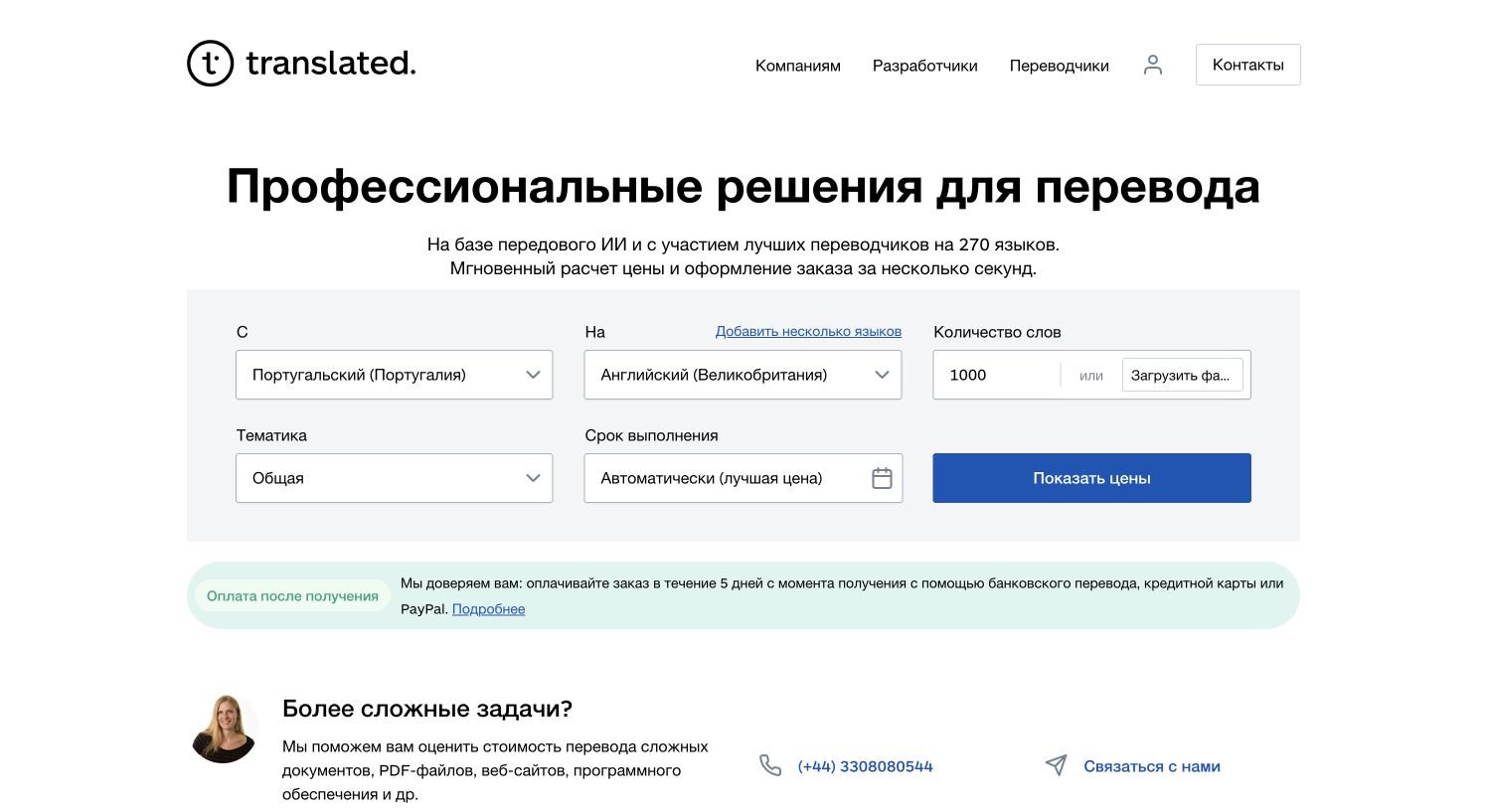1487x812 pixels.
Task: Click the Оплата после получения badge
Action: pyautogui.click(x=292, y=596)
